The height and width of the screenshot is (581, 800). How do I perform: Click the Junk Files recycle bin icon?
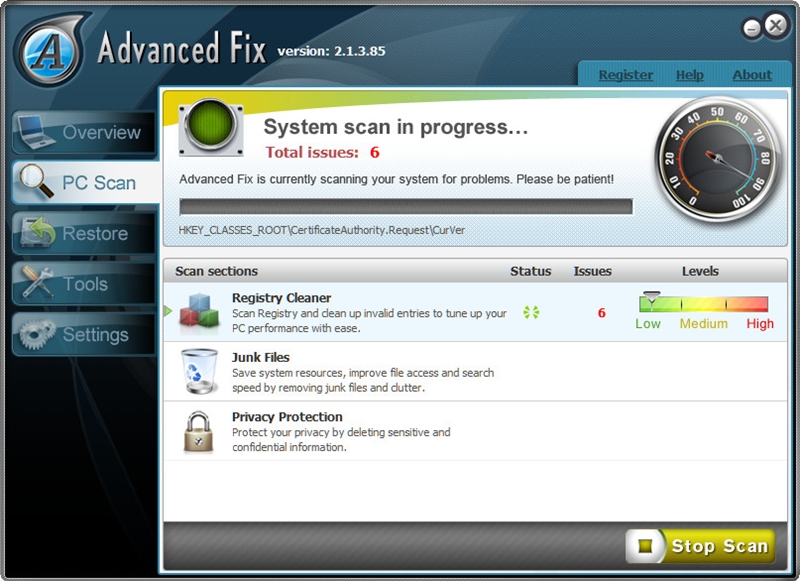click(x=199, y=371)
